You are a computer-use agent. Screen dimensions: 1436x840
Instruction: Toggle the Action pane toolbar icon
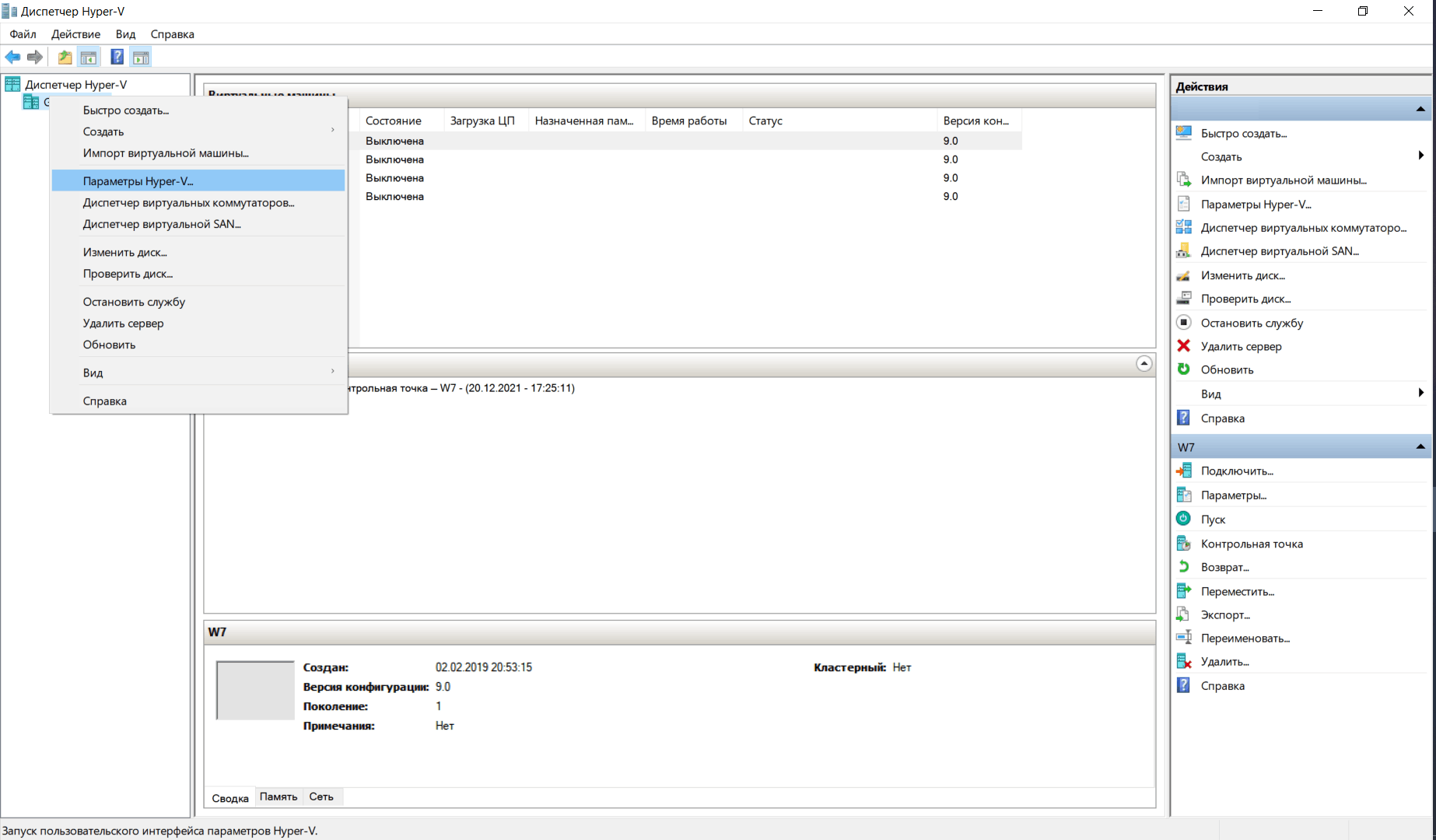coord(141,57)
